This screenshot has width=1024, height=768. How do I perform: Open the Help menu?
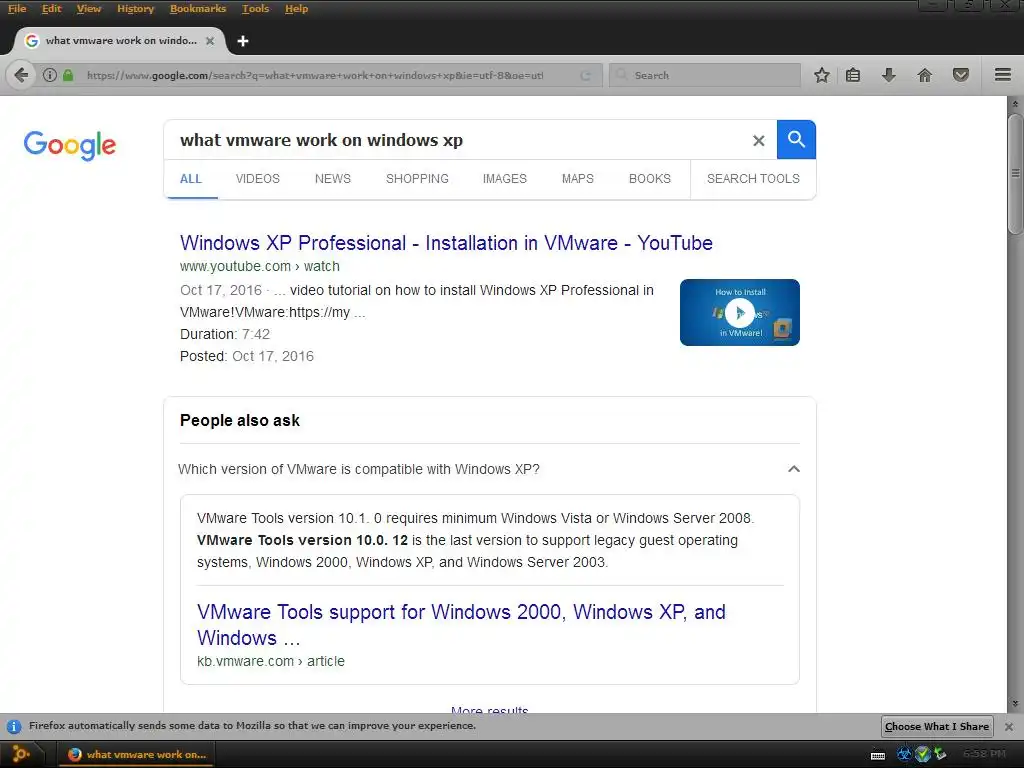click(296, 8)
